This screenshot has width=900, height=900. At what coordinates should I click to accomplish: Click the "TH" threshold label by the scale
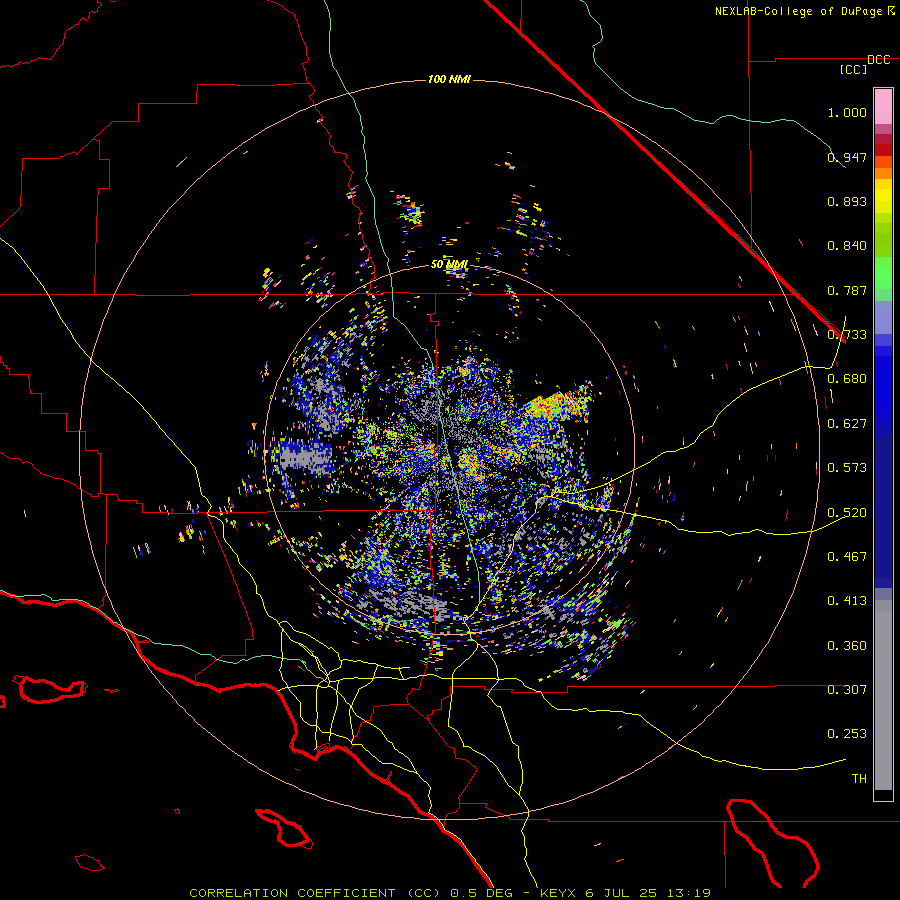coord(859,779)
